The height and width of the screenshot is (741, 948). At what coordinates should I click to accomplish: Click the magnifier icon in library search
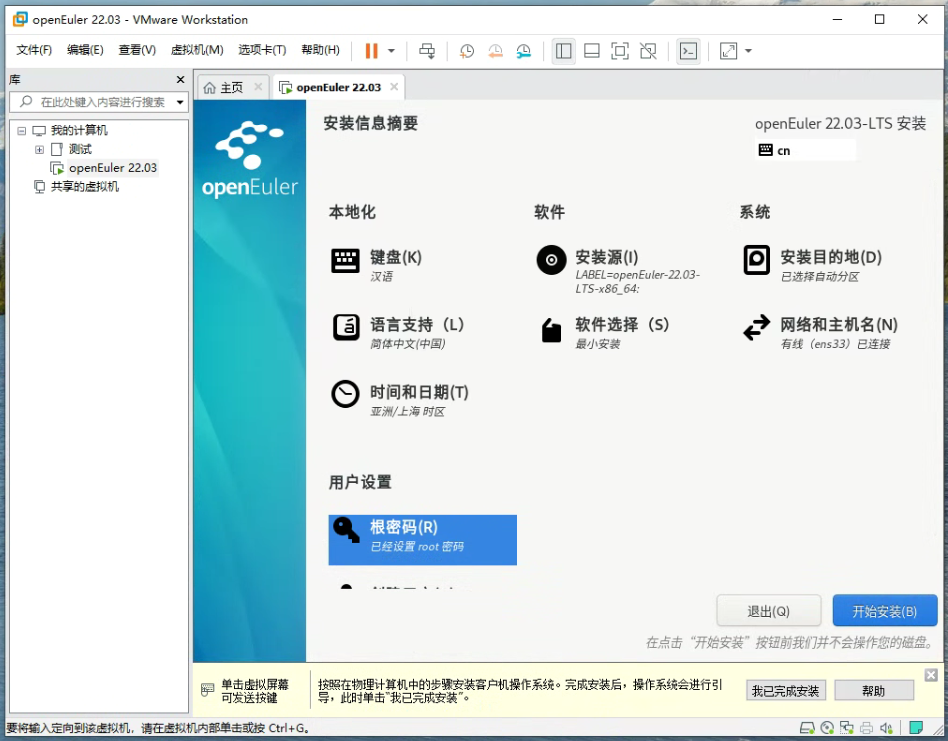(x=26, y=102)
